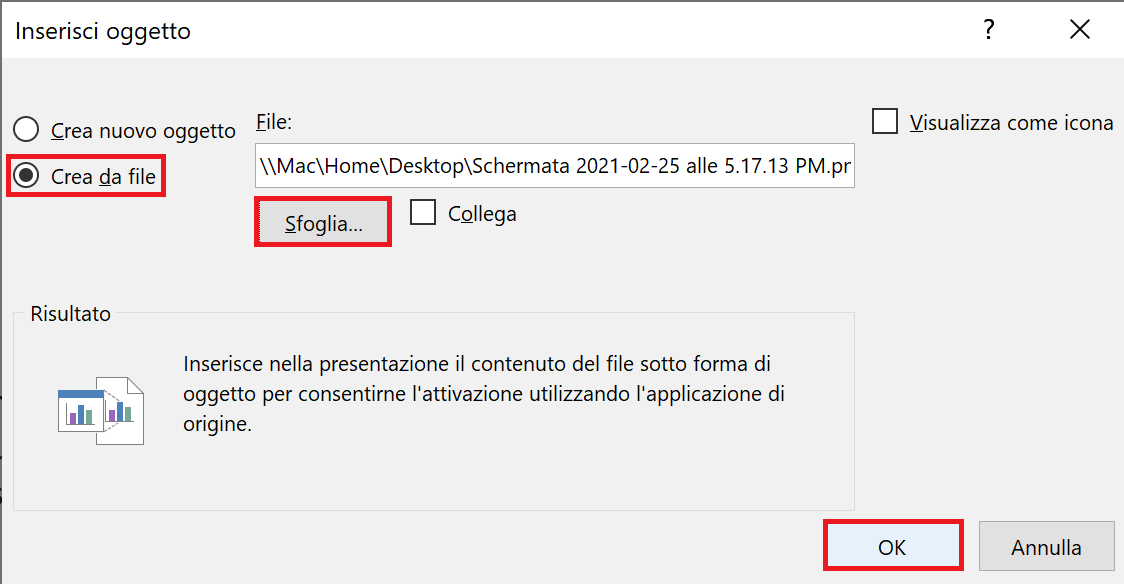Close the Inserisci oggetto dialog
Image resolution: width=1124 pixels, height=584 pixels.
[1080, 29]
